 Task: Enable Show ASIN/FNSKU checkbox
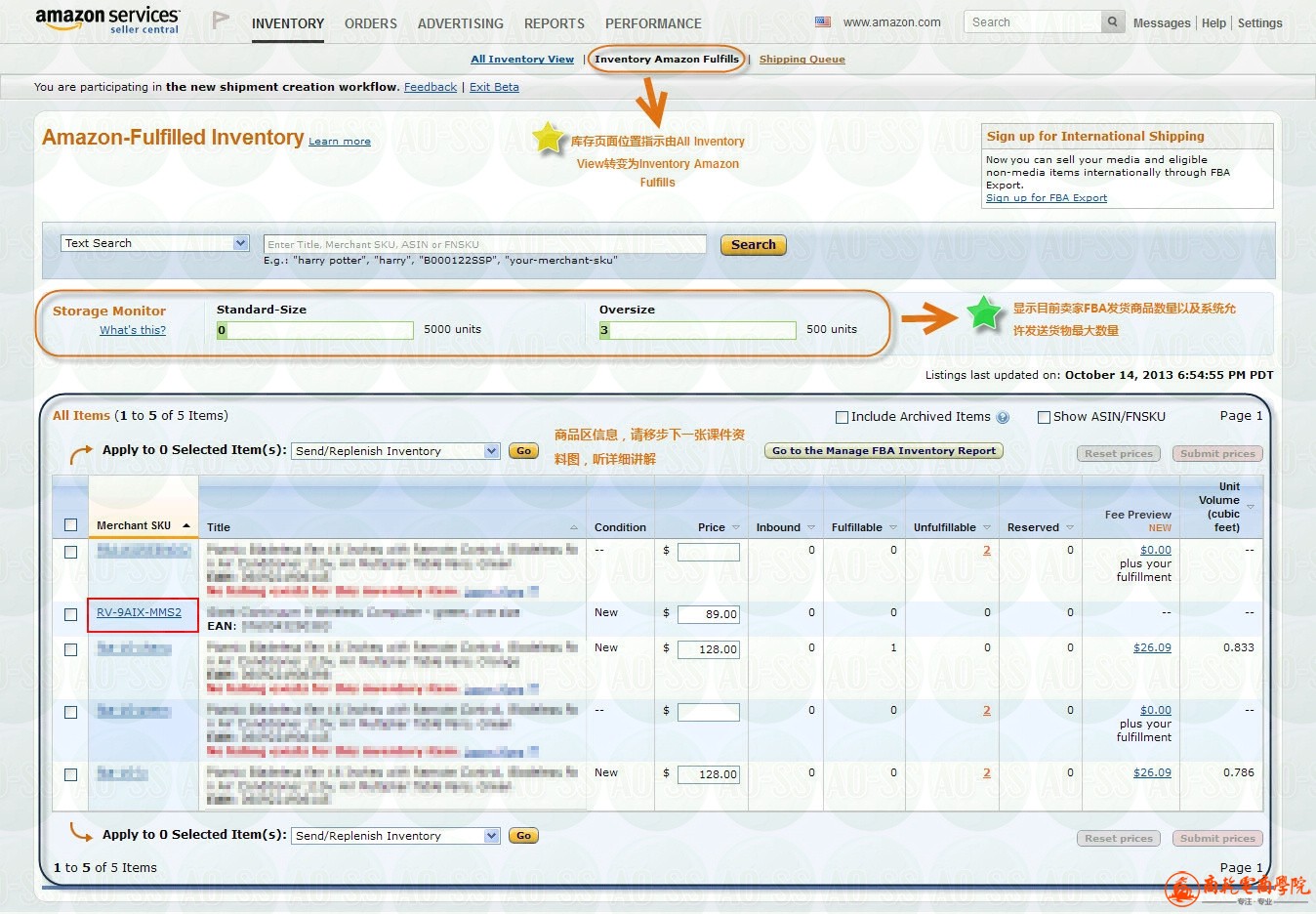1044,417
